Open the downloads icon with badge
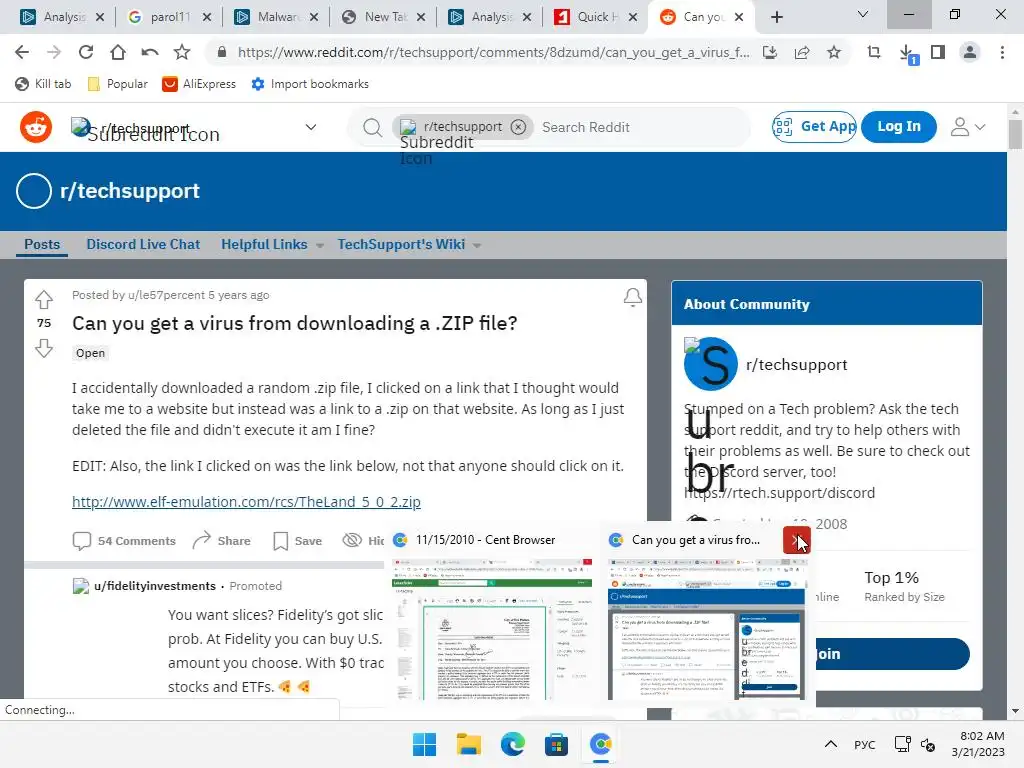Viewport: 1024px width, 768px height. click(x=907, y=54)
